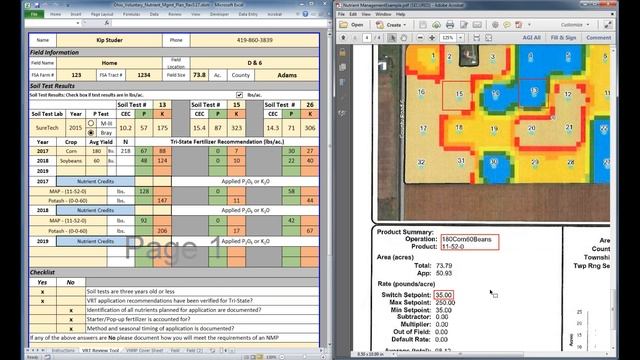
Task: Toggle the lbs/ac. soil test results checkbox
Action: coord(240,95)
